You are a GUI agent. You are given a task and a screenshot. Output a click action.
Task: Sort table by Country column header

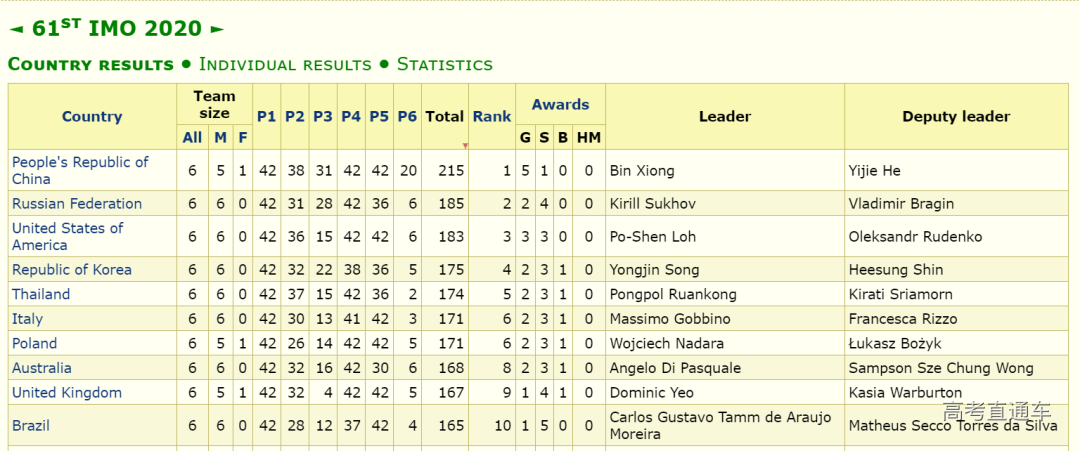click(x=92, y=116)
